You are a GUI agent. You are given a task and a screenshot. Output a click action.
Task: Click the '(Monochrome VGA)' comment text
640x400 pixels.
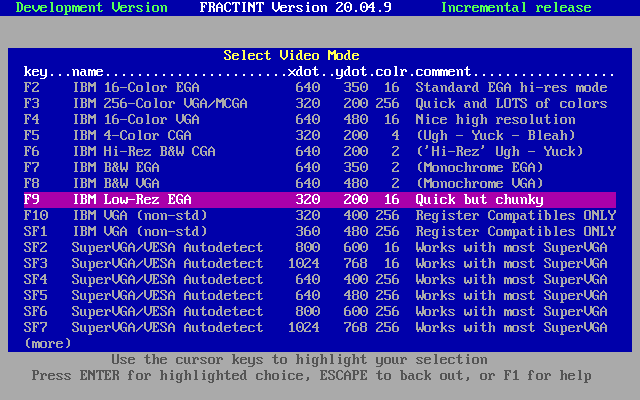[480, 184]
